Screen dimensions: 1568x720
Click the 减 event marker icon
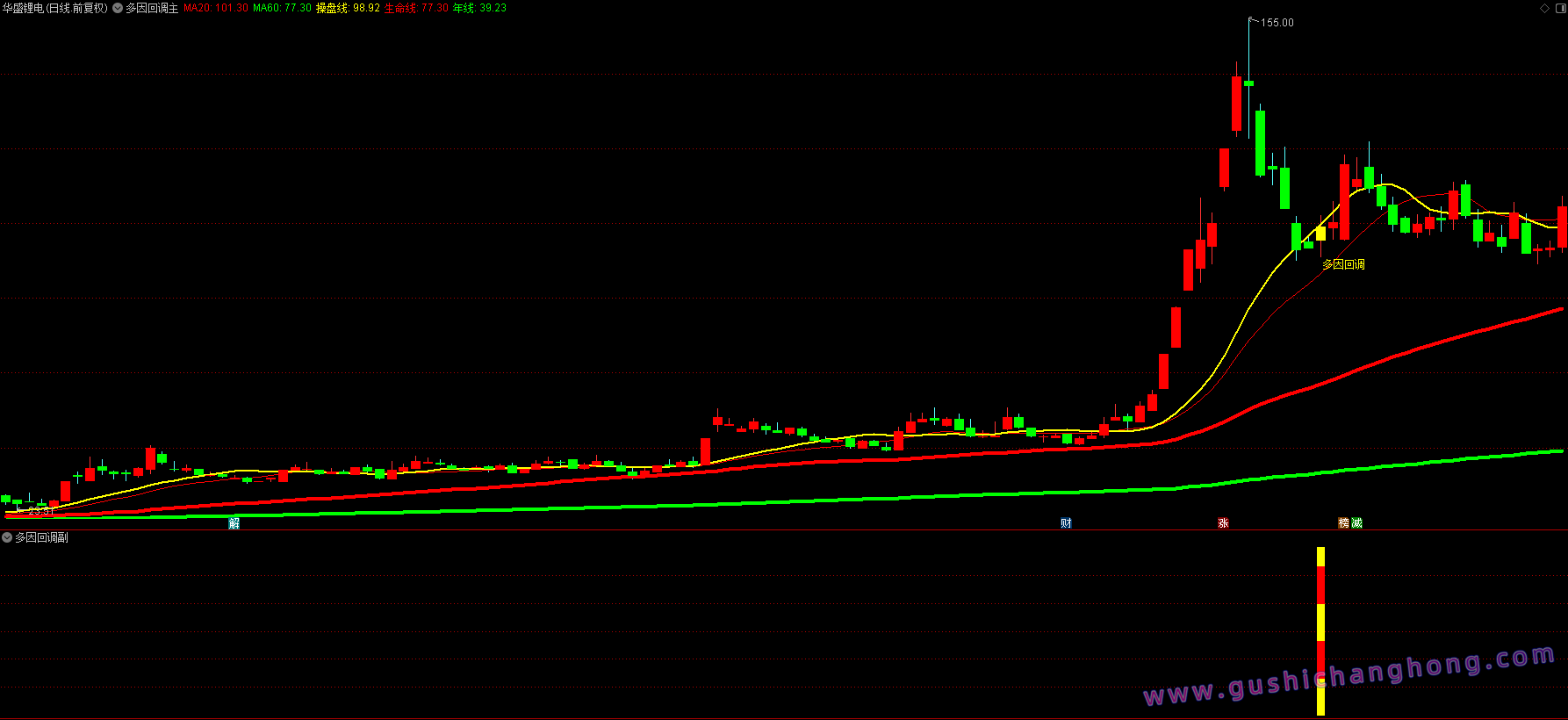(1356, 523)
